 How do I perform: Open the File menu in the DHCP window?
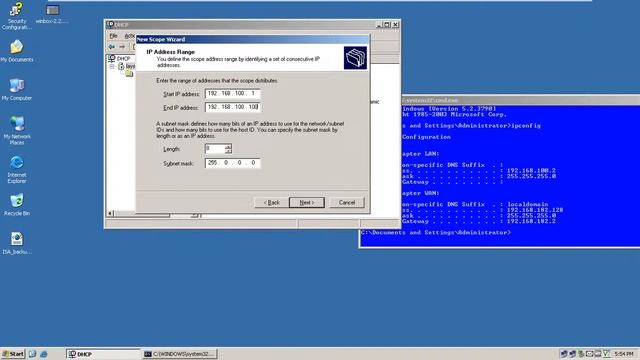[113, 36]
